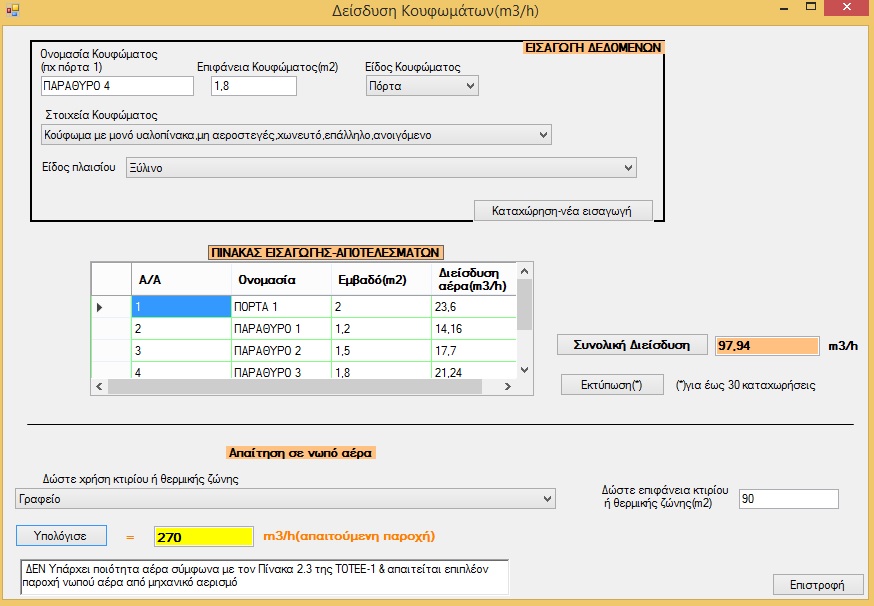Click the yellow required airflow result field
Screen dimensions: 874x606
click(204, 537)
